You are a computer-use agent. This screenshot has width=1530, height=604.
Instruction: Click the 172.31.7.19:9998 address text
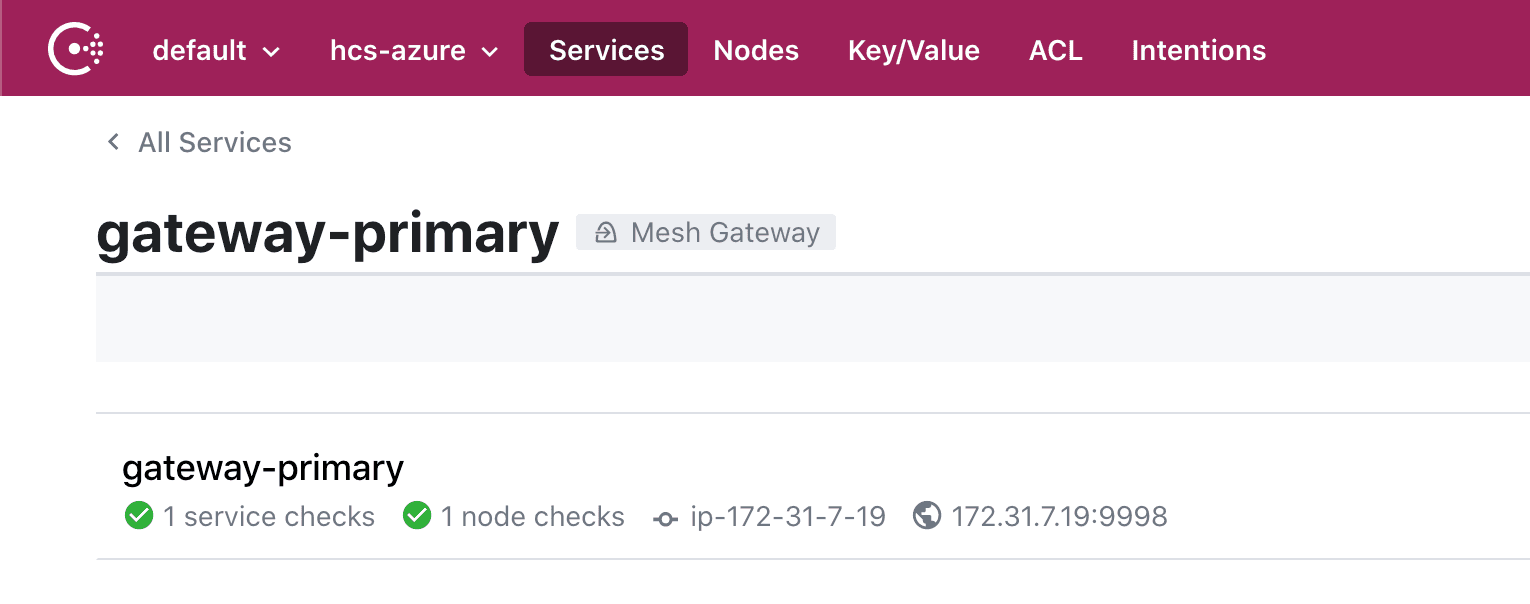click(1059, 516)
